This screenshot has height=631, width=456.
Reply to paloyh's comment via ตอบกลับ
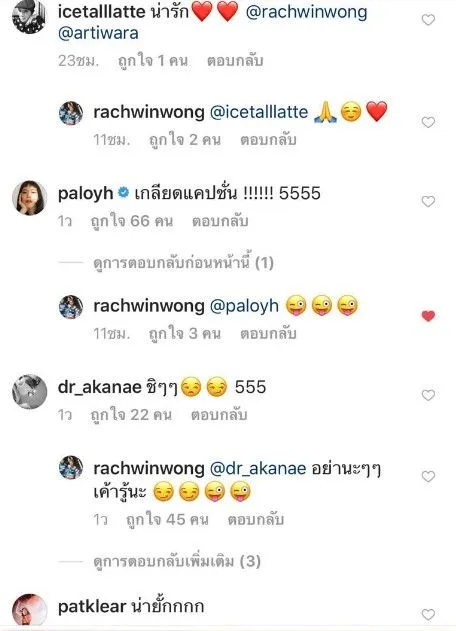click(x=220, y=221)
